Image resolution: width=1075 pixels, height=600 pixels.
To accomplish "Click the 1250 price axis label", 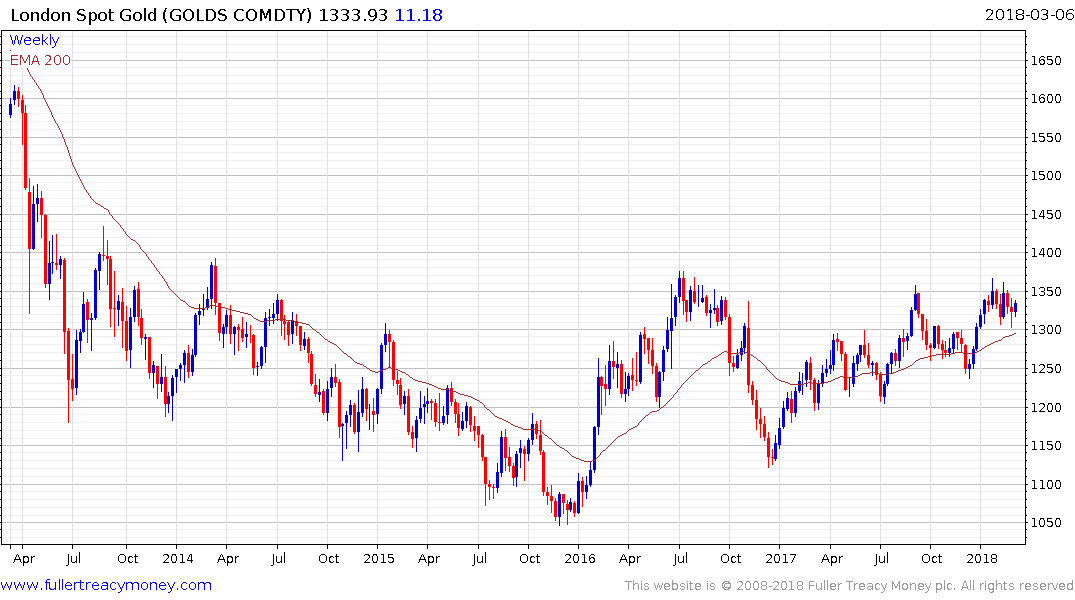I will (x=1046, y=369).
